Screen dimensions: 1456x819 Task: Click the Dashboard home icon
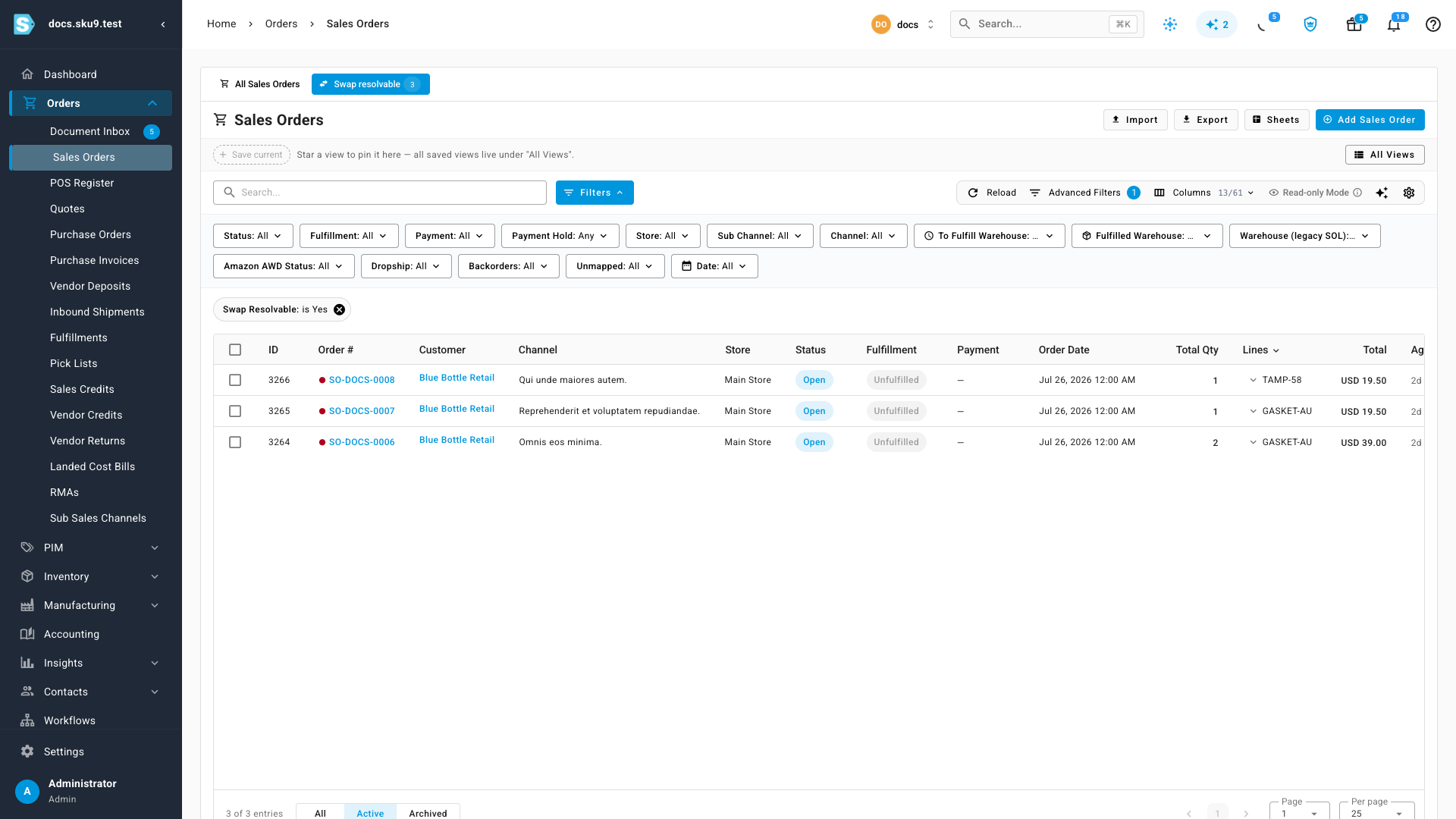(27, 74)
